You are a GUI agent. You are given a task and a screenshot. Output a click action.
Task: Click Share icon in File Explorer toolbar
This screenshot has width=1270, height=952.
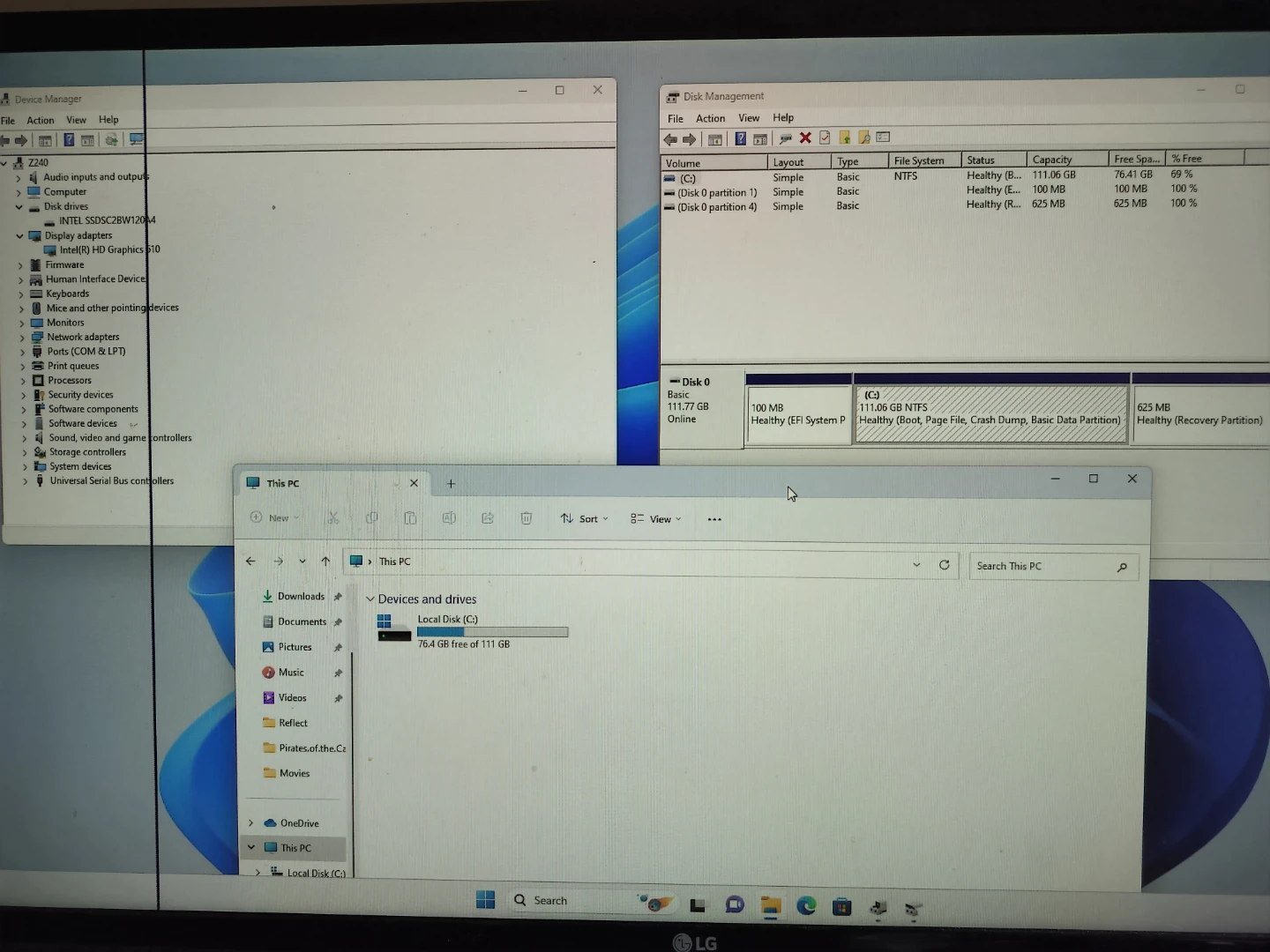pyautogui.click(x=488, y=518)
